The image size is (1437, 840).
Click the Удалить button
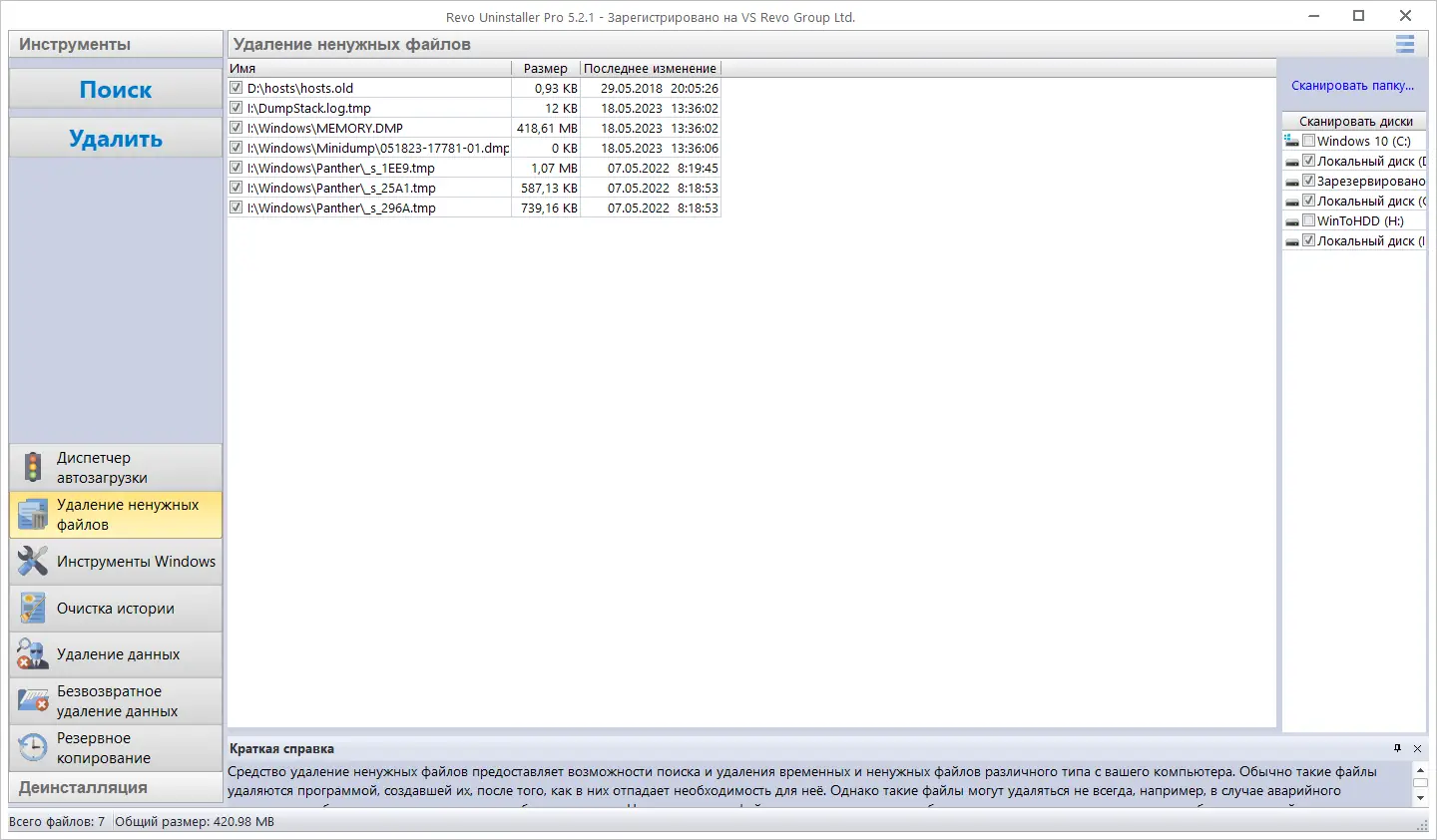coord(116,138)
